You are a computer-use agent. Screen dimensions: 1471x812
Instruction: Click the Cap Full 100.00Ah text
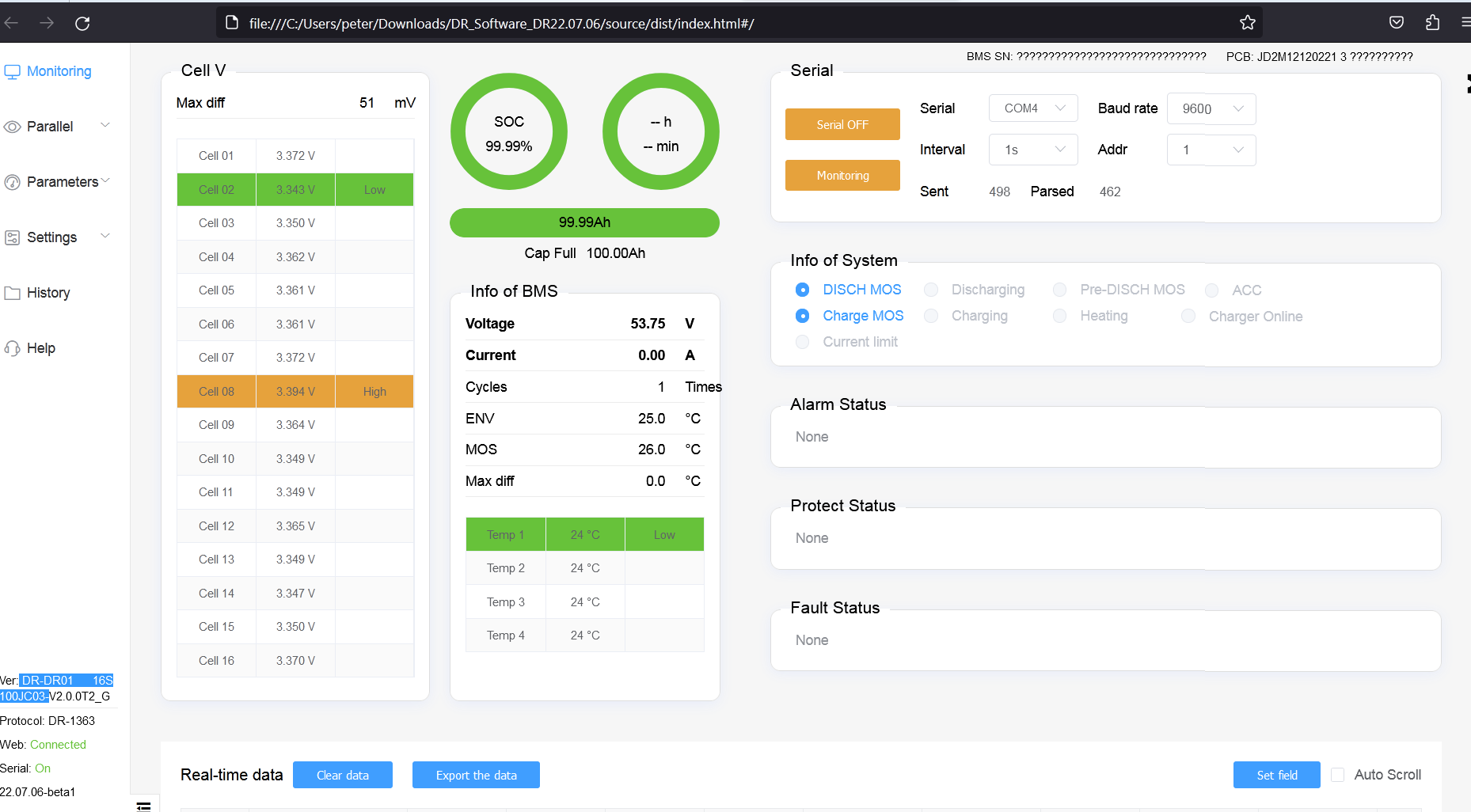585,253
